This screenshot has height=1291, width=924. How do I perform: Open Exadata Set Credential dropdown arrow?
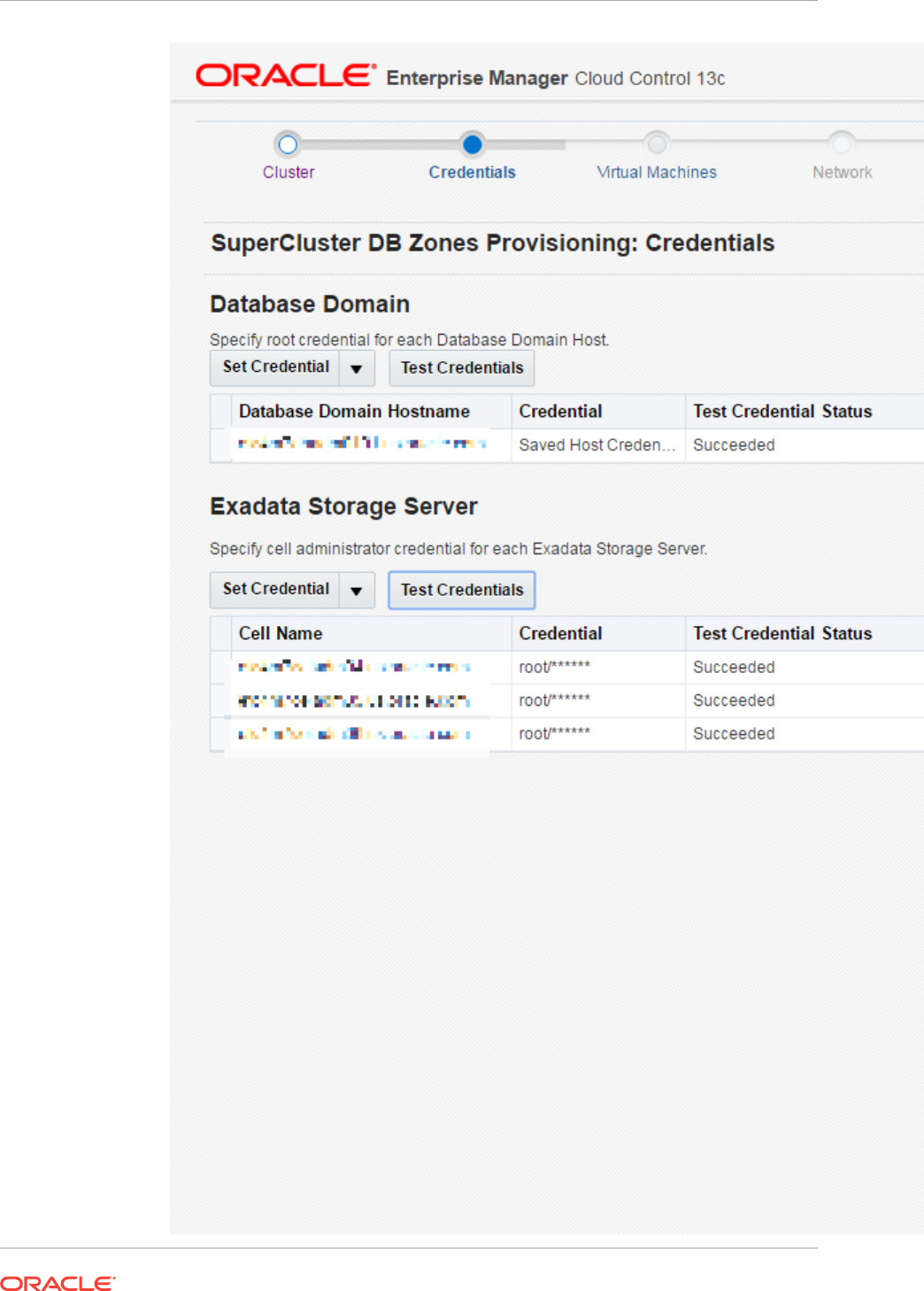[357, 591]
